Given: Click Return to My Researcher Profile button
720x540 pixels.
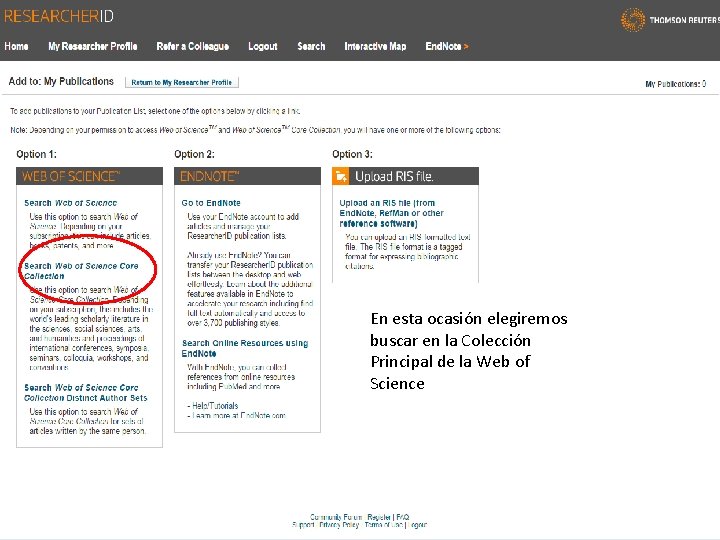Looking at the screenshot, I should [182, 82].
